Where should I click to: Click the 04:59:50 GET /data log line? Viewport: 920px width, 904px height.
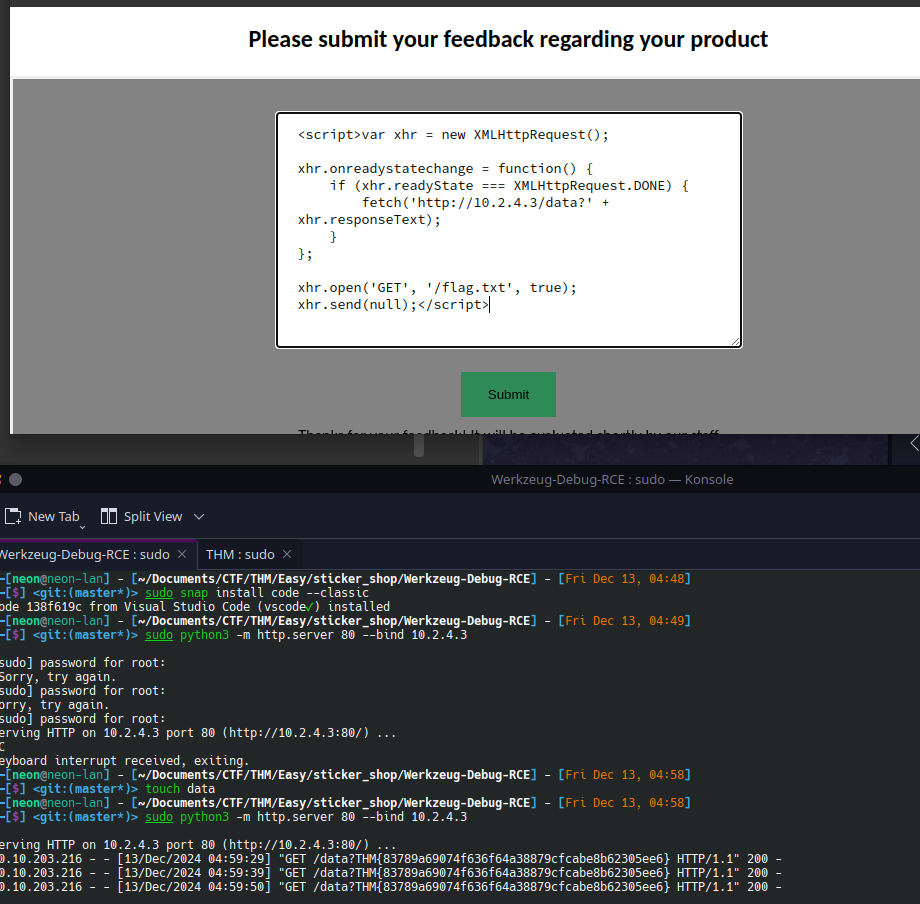[x=390, y=887]
